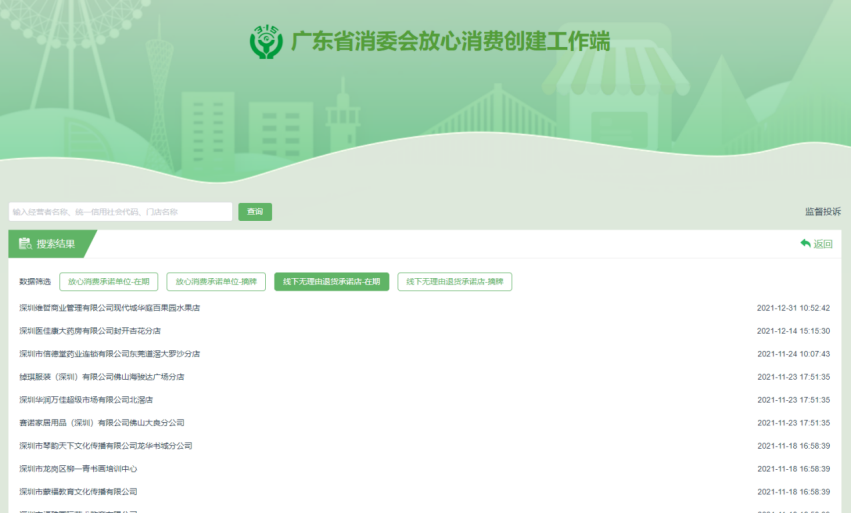851x514 pixels.
Task: Open the 信德堂药业连锁 store result
Action: pyautogui.click(x=110, y=354)
